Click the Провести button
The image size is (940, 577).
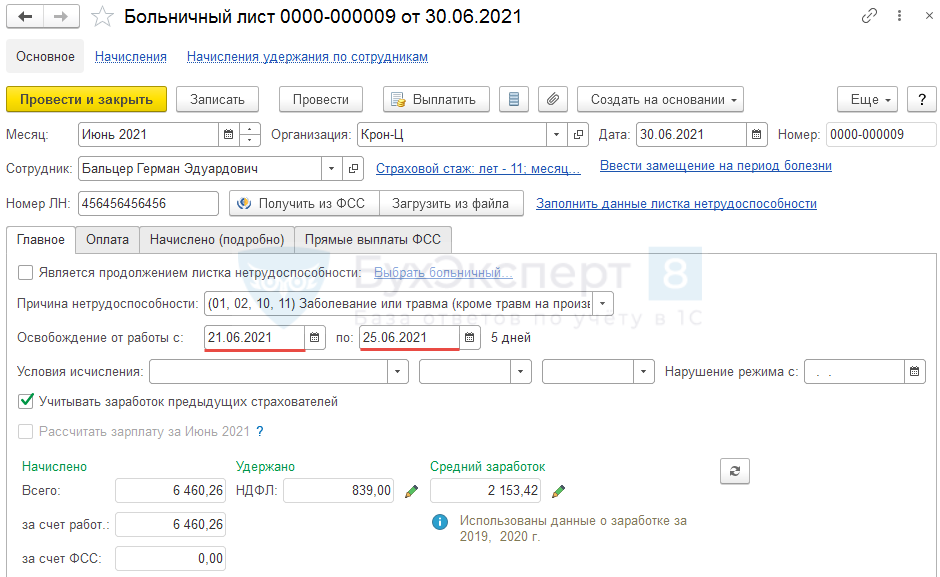click(321, 100)
